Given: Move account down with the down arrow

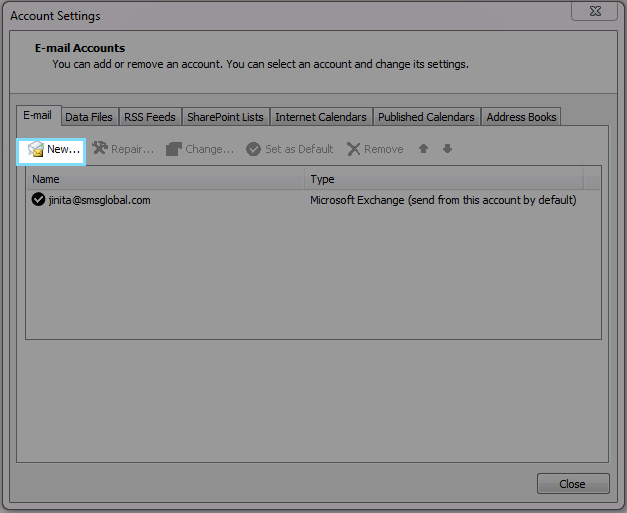Looking at the screenshot, I should (447, 149).
